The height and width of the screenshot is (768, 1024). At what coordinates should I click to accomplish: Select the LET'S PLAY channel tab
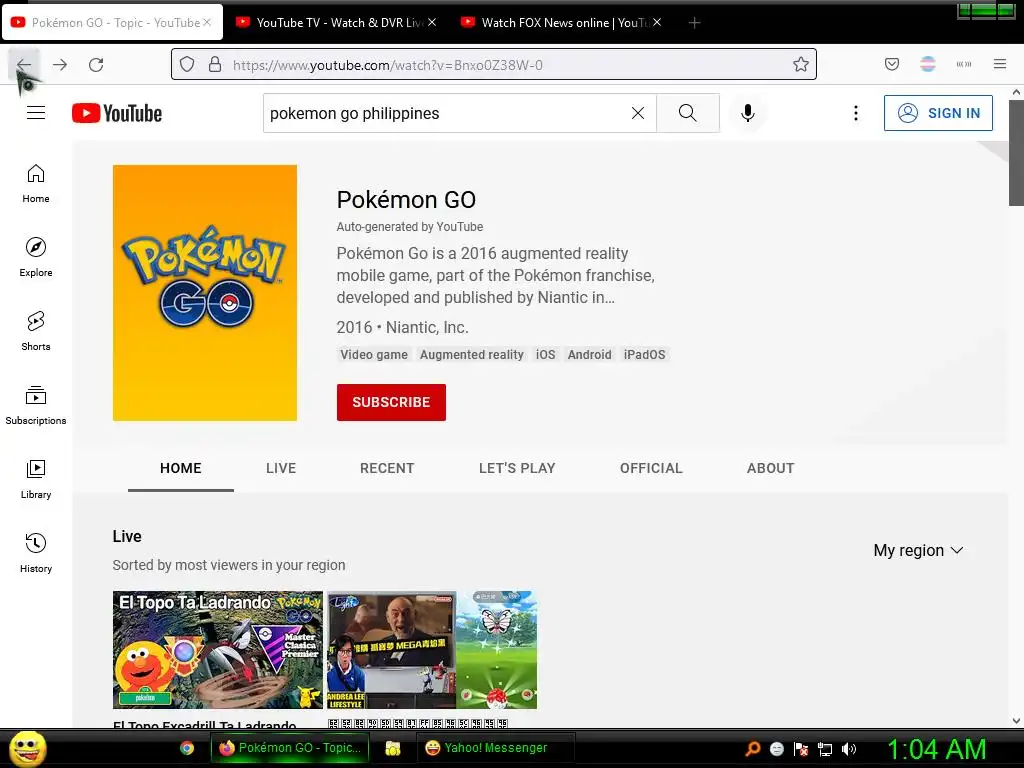click(x=517, y=468)
